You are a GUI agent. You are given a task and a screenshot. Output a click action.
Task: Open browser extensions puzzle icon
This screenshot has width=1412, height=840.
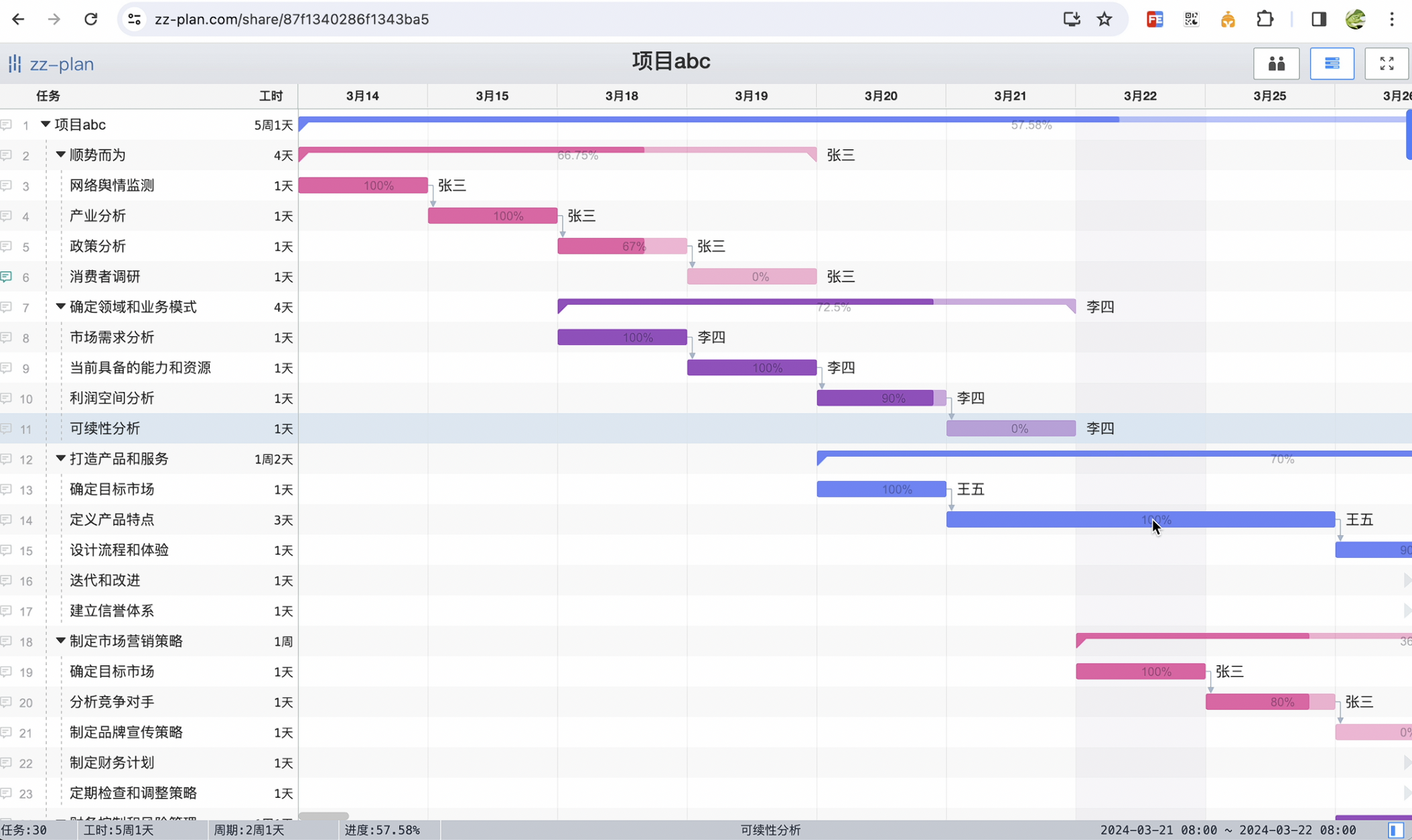[1264, 19]
